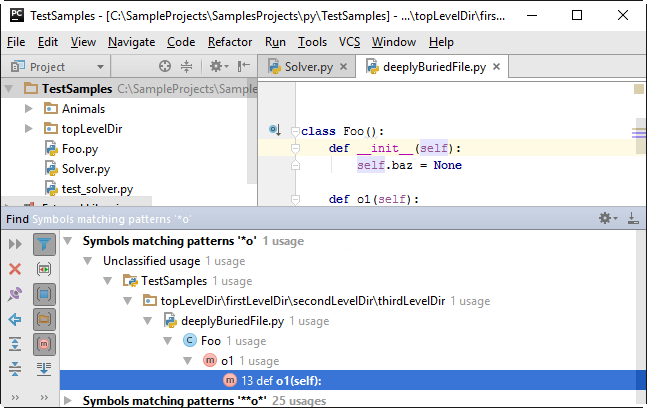Image resolution: width=647 pixels, height=408 pixels.
Task: Go to previous occurrence arrow
Action: pos(15,319)
